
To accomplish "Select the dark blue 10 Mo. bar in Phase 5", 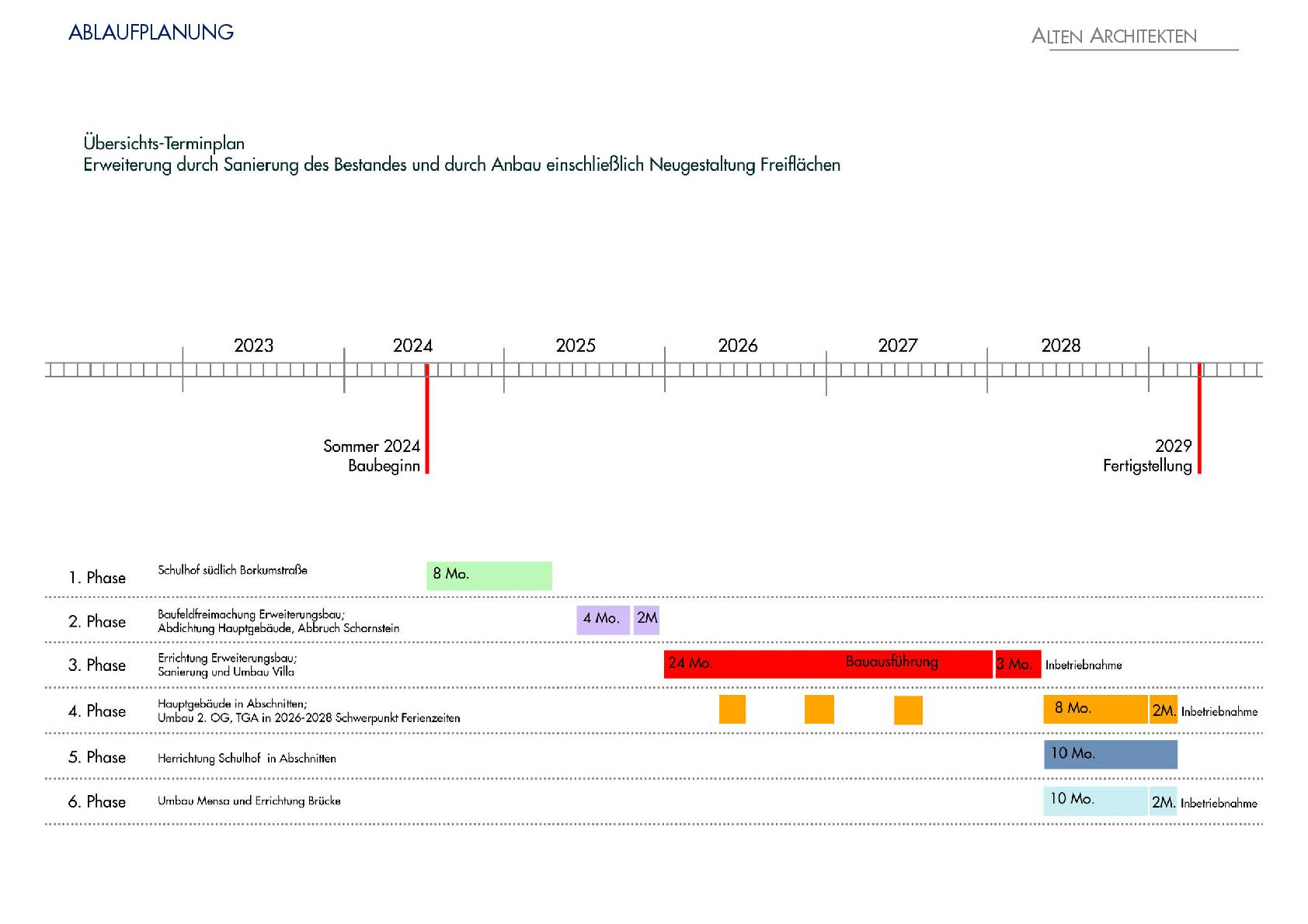I will click(x=1110, y=754).
